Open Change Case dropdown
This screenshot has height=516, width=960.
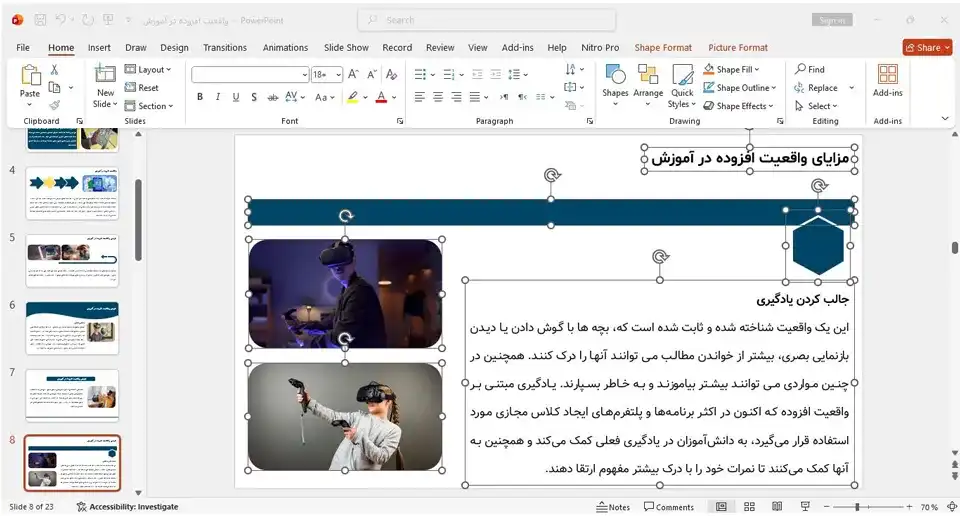(x=324, y=97)
